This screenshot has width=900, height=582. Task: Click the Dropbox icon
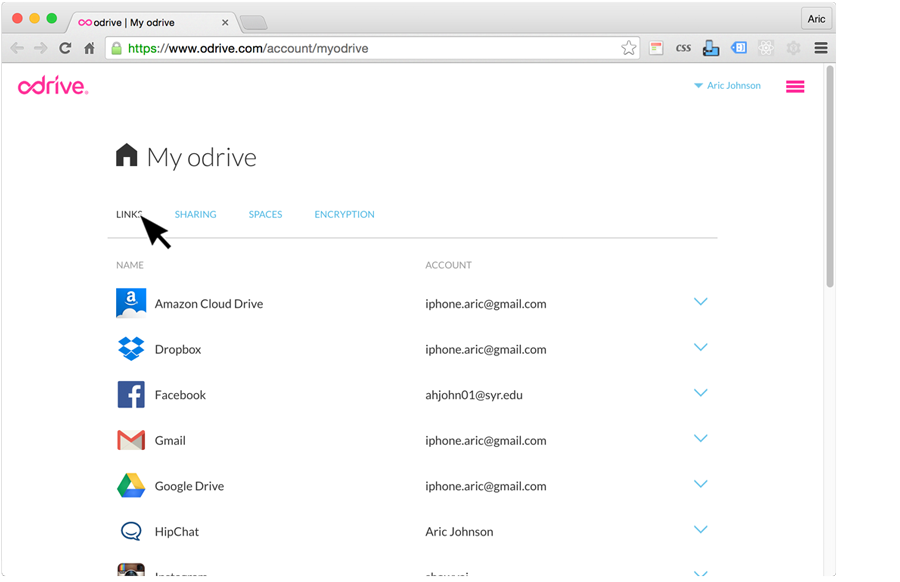pyautogui.click(x=131, y=348)
